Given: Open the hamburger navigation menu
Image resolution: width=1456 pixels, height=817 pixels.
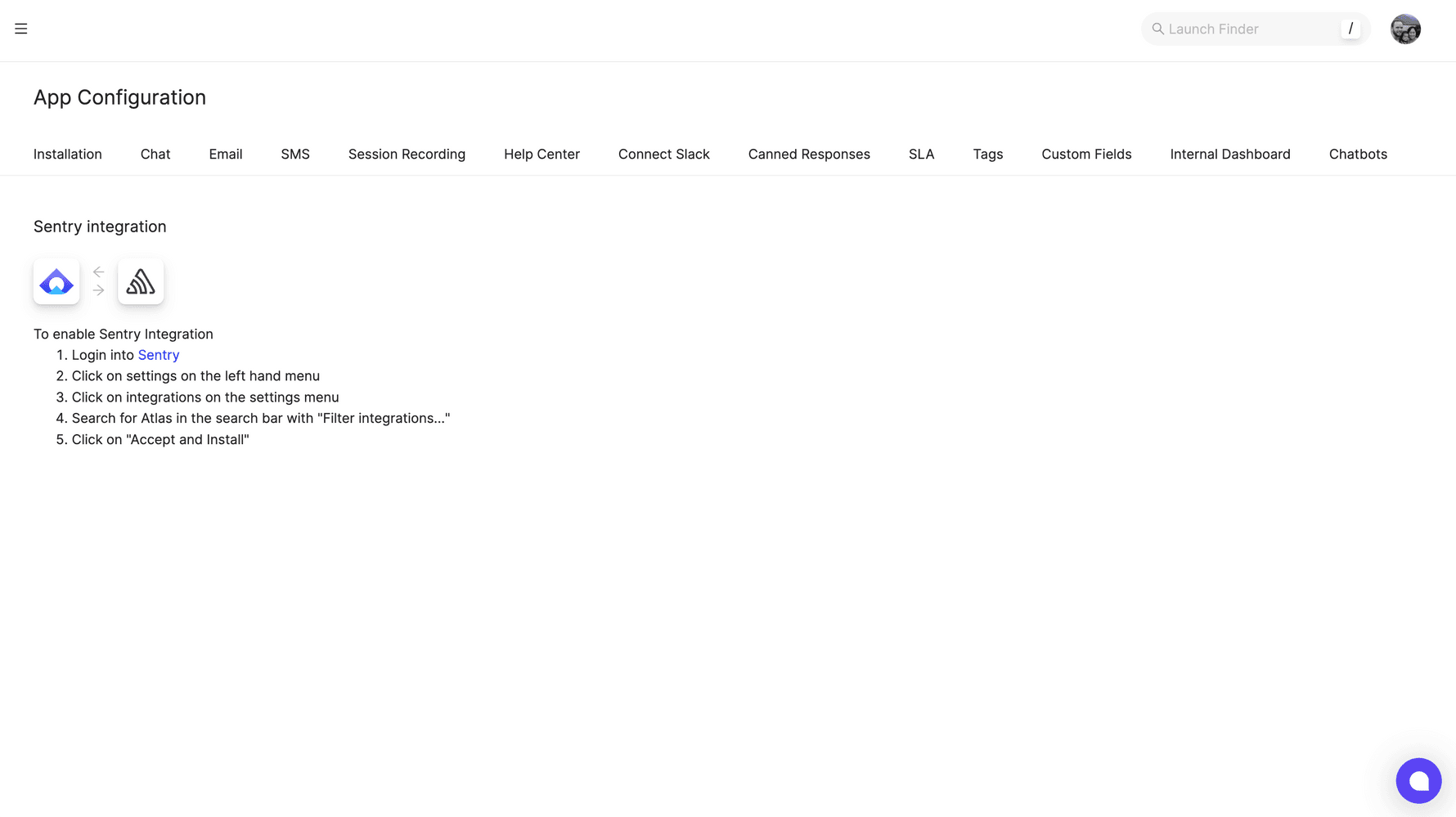Looking at the screenshot, I should pyautogui.click(x=20, y=29).
